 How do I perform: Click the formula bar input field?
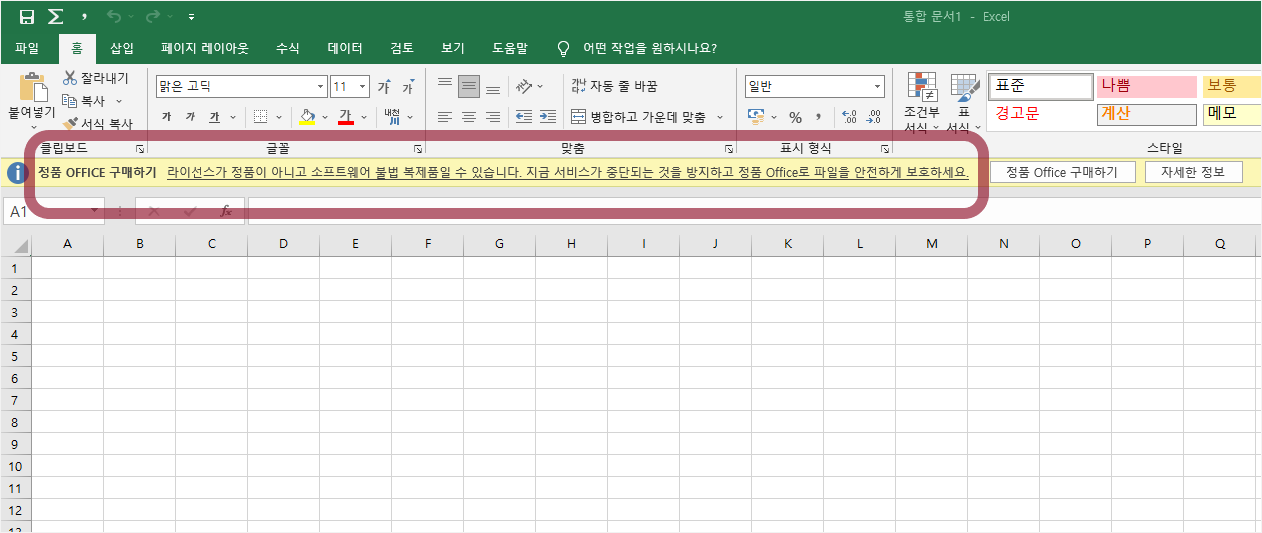click(x=755, y=211)
